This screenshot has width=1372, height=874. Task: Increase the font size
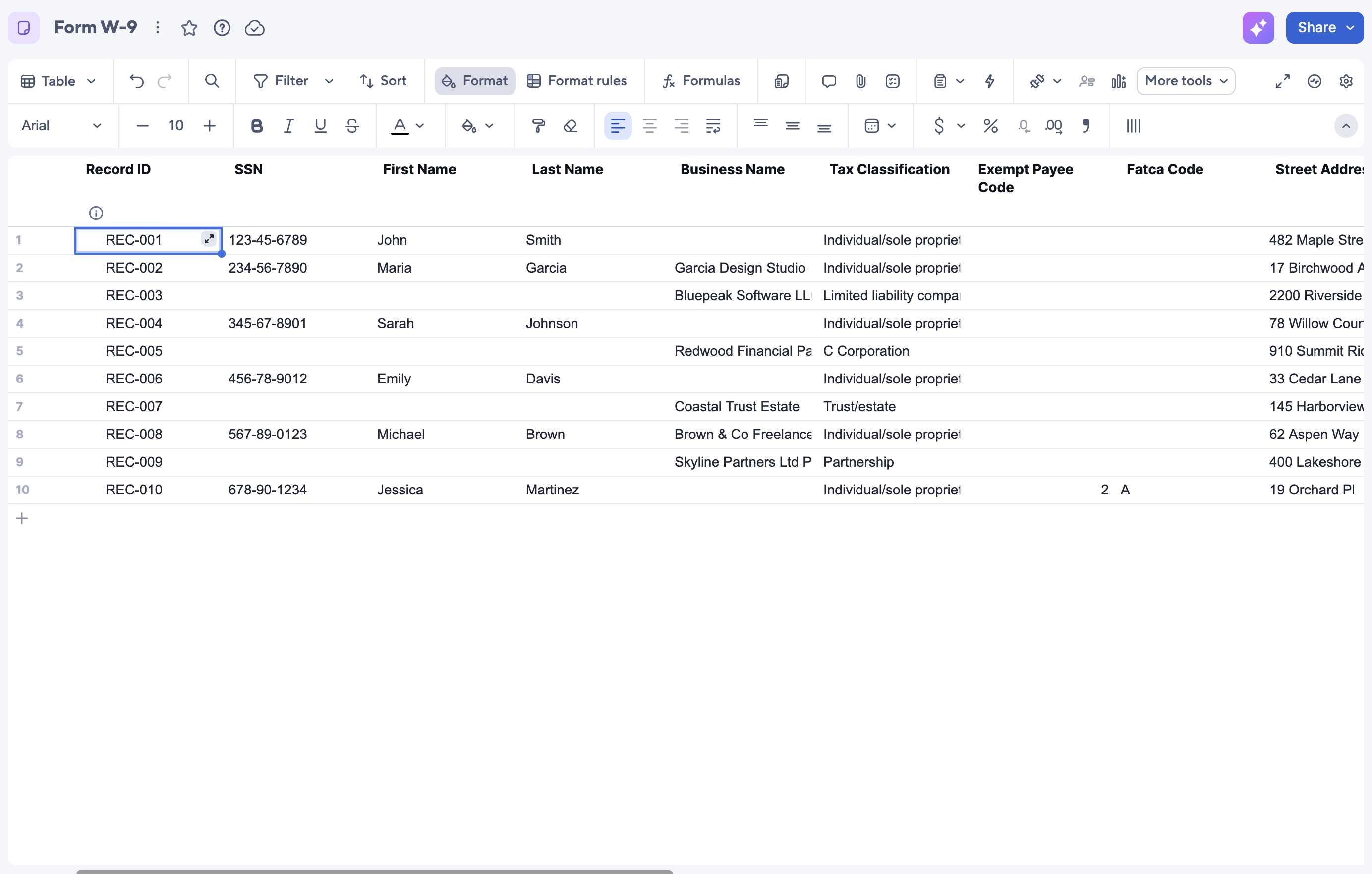[210, 126]
